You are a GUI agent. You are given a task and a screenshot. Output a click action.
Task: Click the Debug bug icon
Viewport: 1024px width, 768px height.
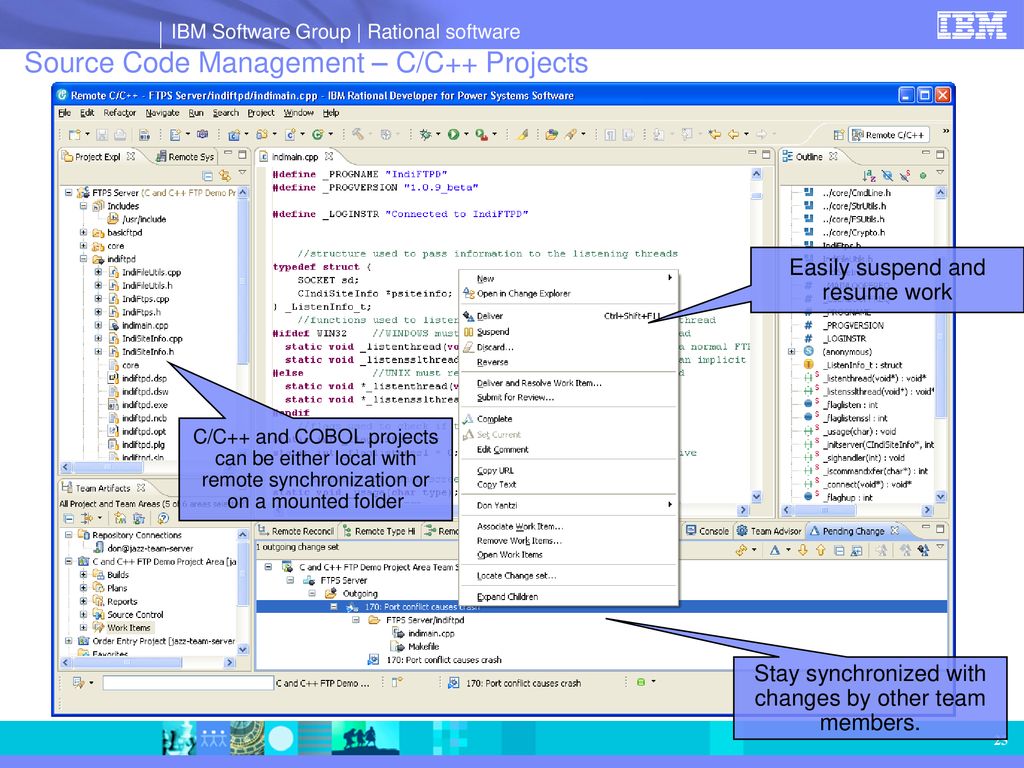(x=425, y=135)
